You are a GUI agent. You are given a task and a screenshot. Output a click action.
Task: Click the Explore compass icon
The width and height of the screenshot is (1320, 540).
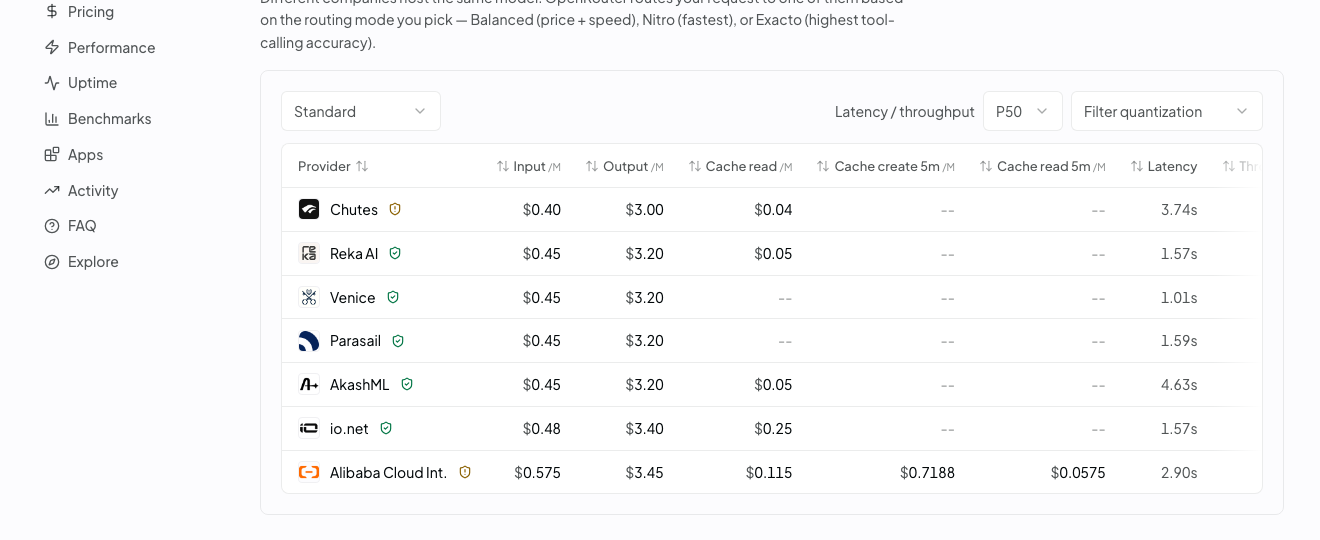coord(52,262)
